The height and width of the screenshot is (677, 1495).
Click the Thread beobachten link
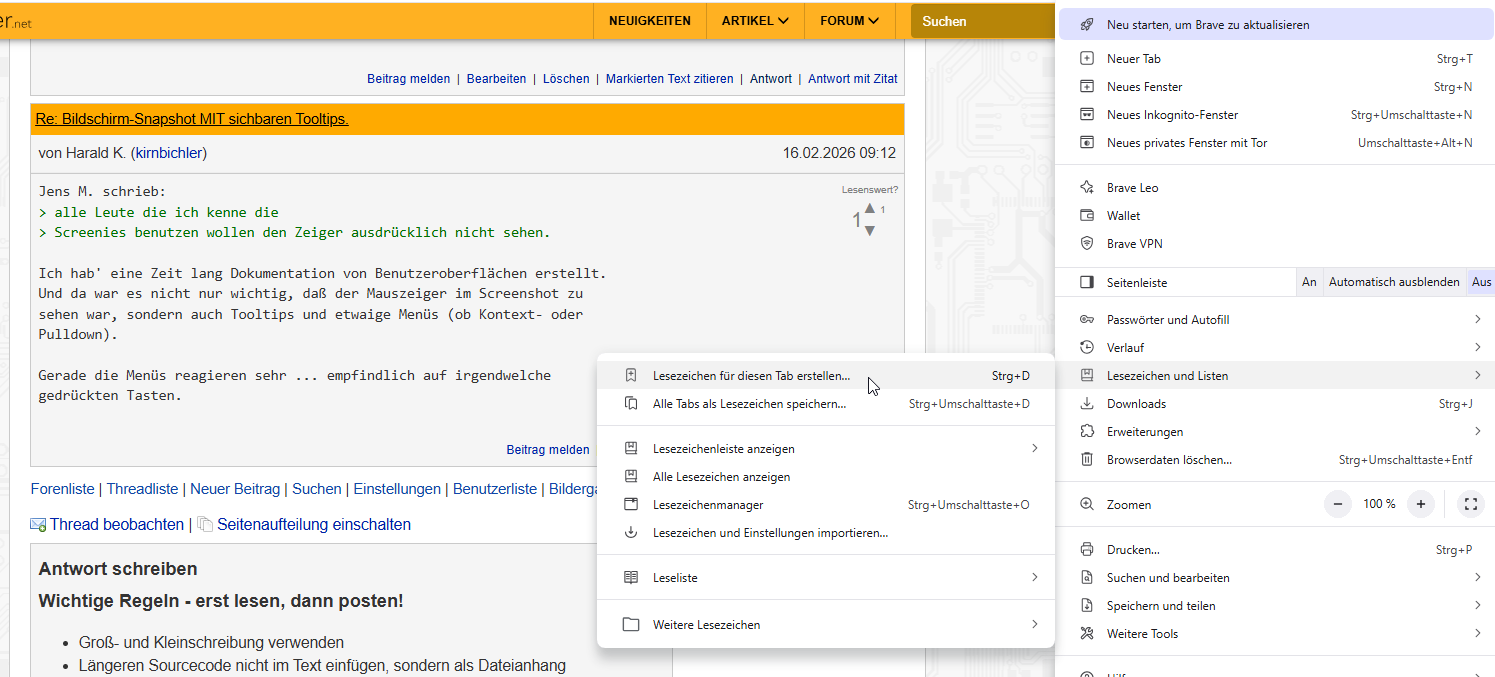tap(116, 524)
